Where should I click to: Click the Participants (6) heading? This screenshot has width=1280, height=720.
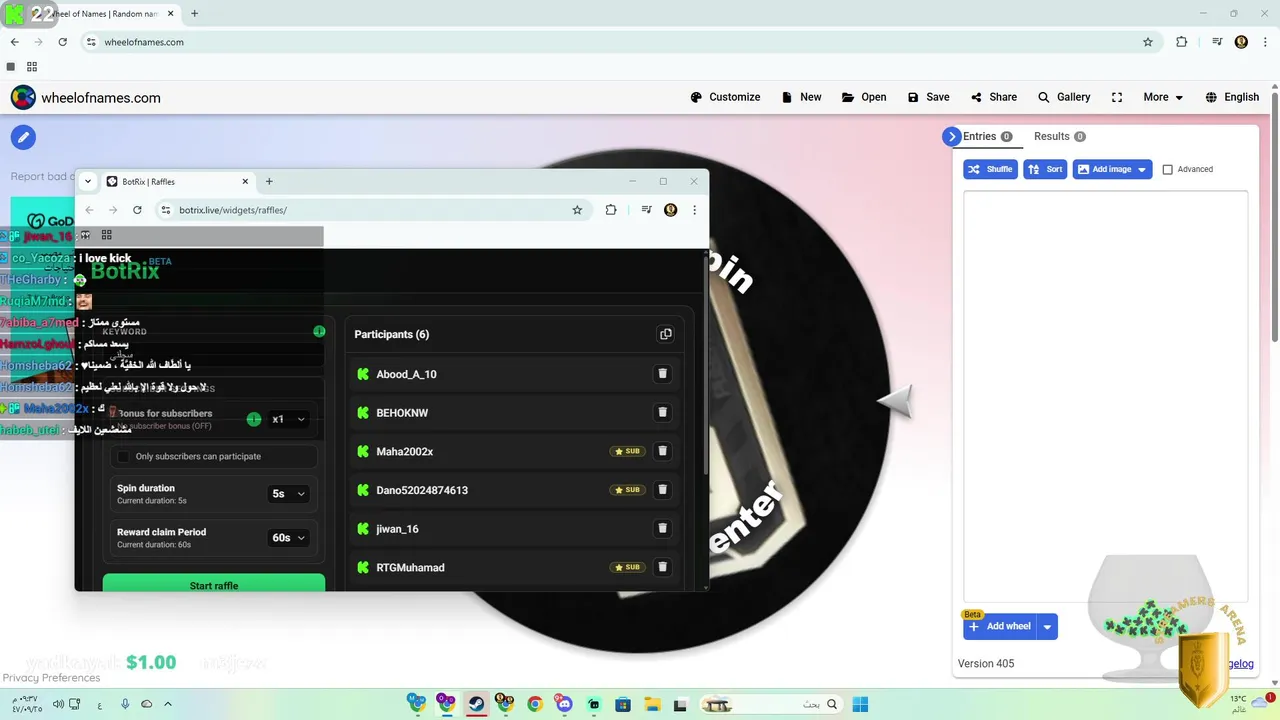pos(392,334)
